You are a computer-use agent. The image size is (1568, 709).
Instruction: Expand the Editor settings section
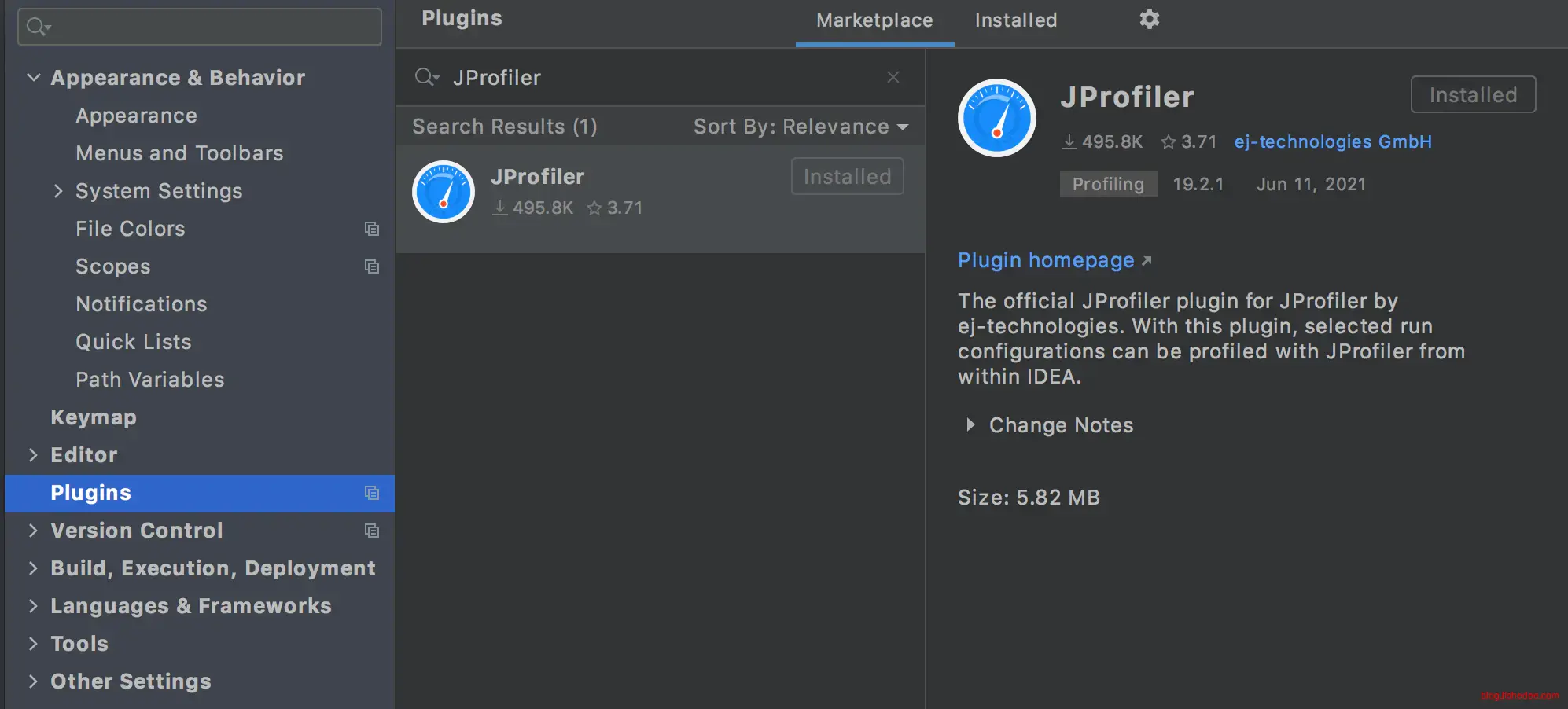(x=33, y=455)
